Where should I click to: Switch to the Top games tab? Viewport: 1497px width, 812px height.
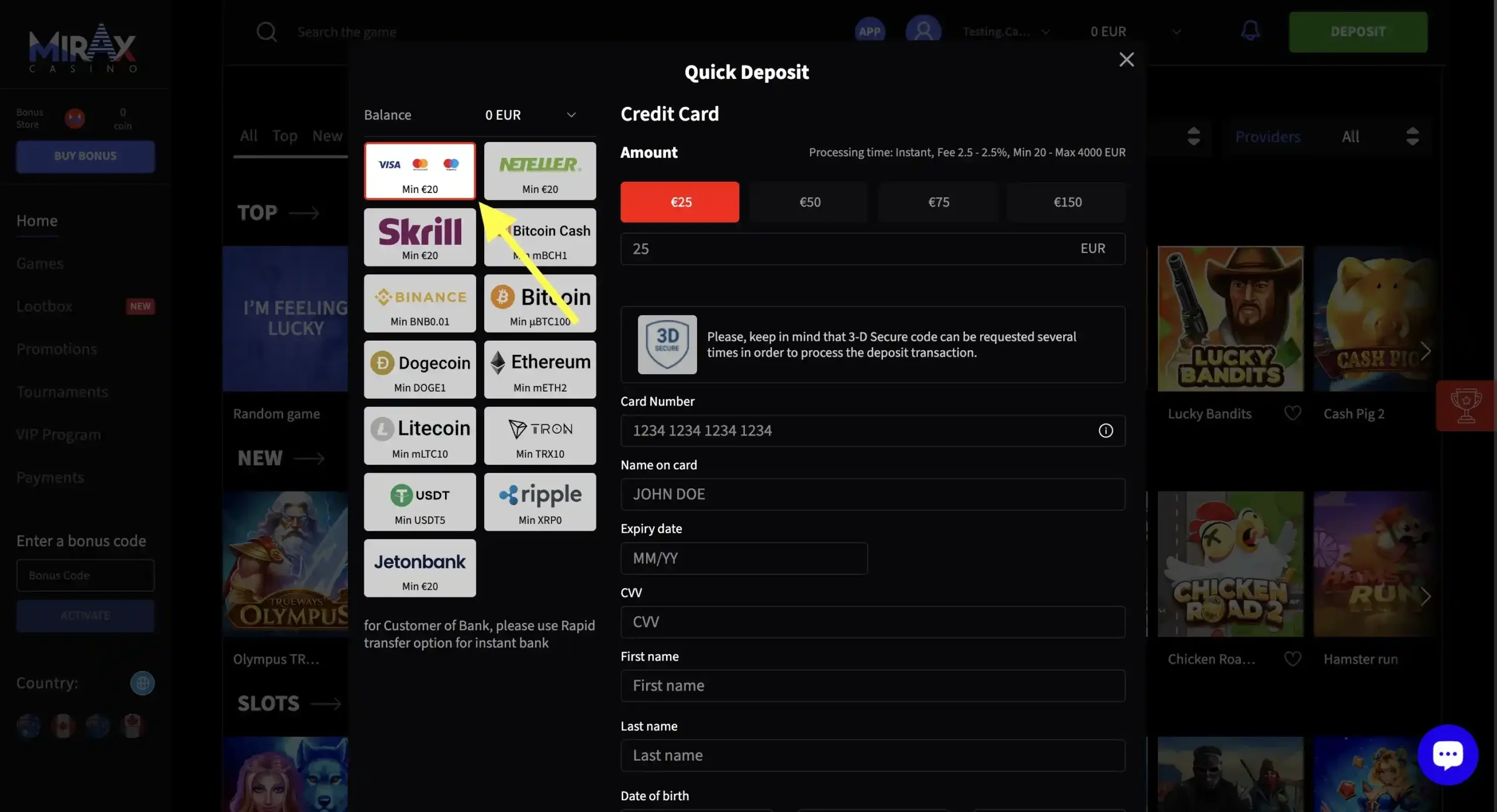pos(285,136)
